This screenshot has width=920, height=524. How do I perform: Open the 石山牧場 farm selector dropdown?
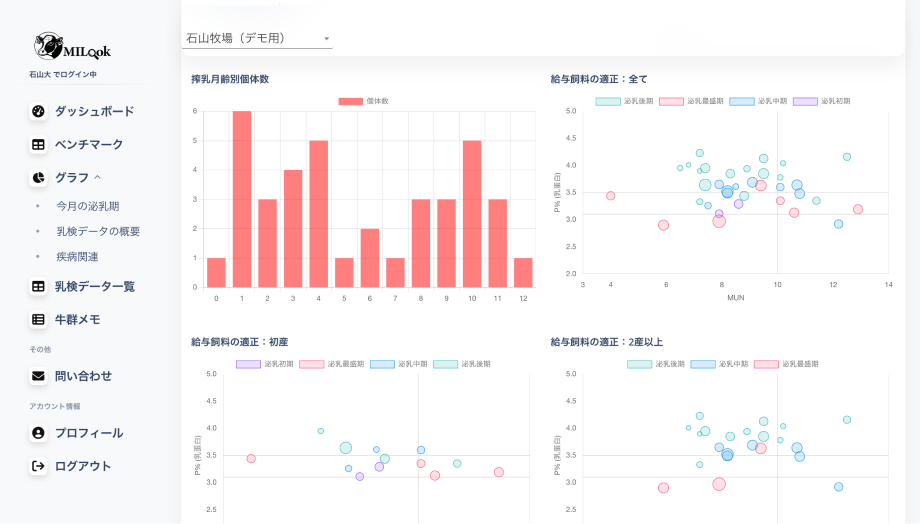pyautogui.click(x=258, y=38)
